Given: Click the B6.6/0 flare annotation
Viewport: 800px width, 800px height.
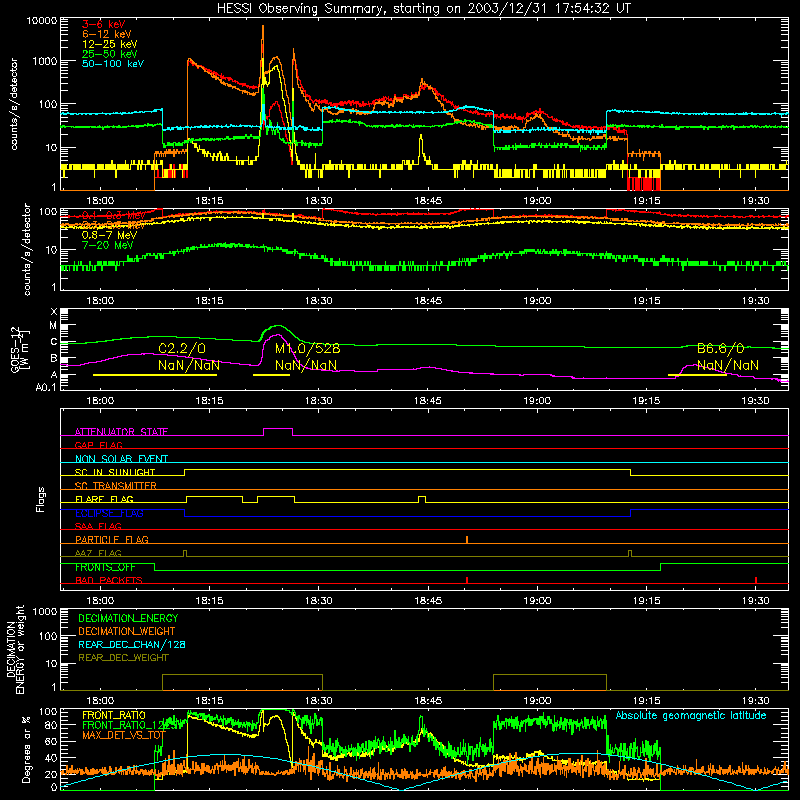Looking at the screenshot, I should point(721,348).
